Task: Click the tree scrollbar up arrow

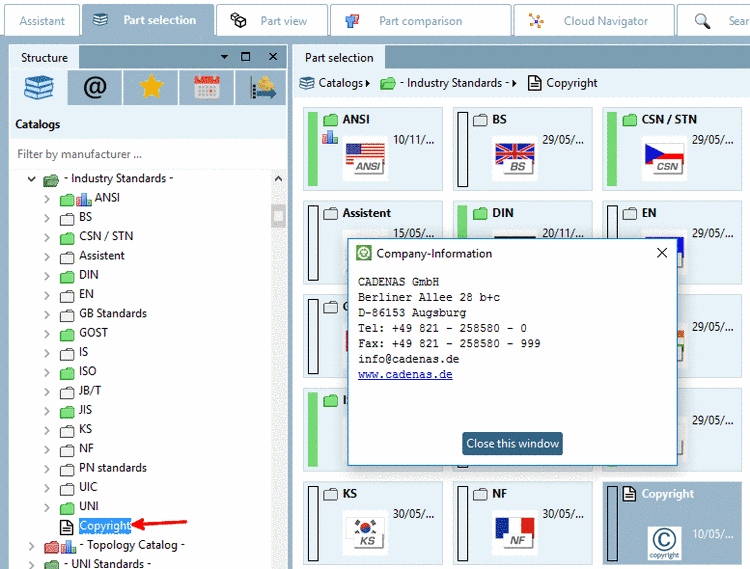Action: pos(278,179)
